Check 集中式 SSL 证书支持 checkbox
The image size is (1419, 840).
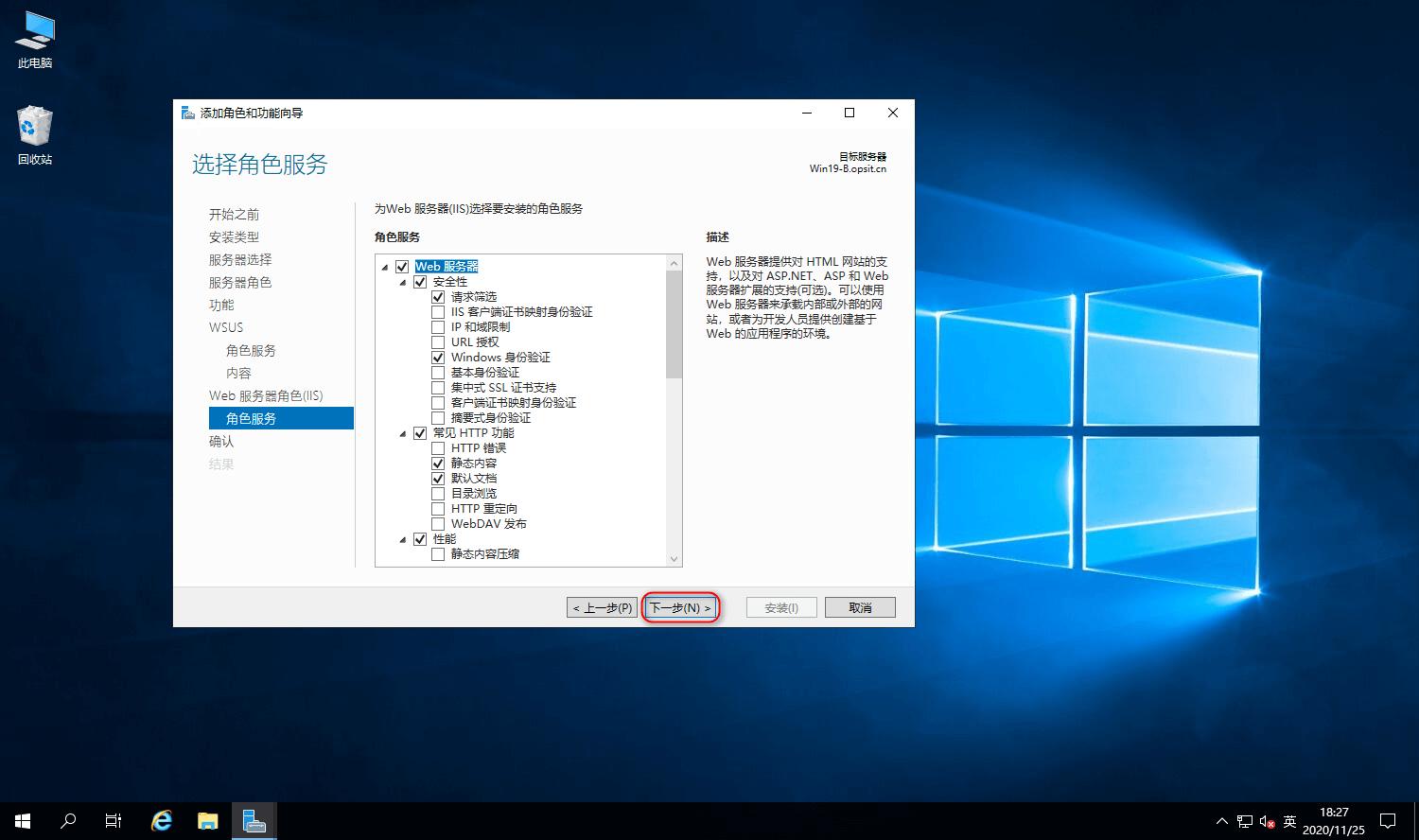pyautogui.click(x=438, y=388)
